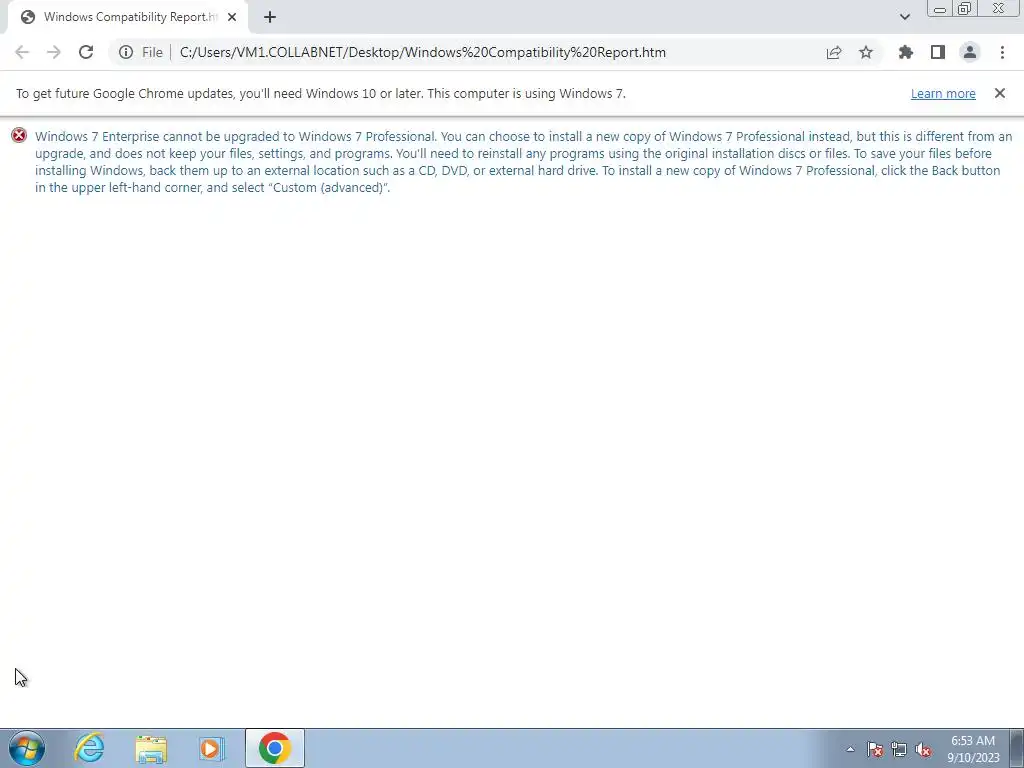This screenshot has width=1024, height=768.
Task: Bookmark this tab with the star icon
Action: point(866,52)
